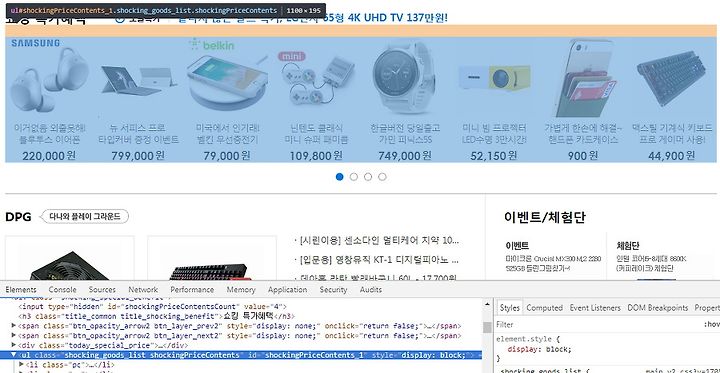Select the Elements tab
Viewport: 720px width, 373px height.
(x=21, y=289)
